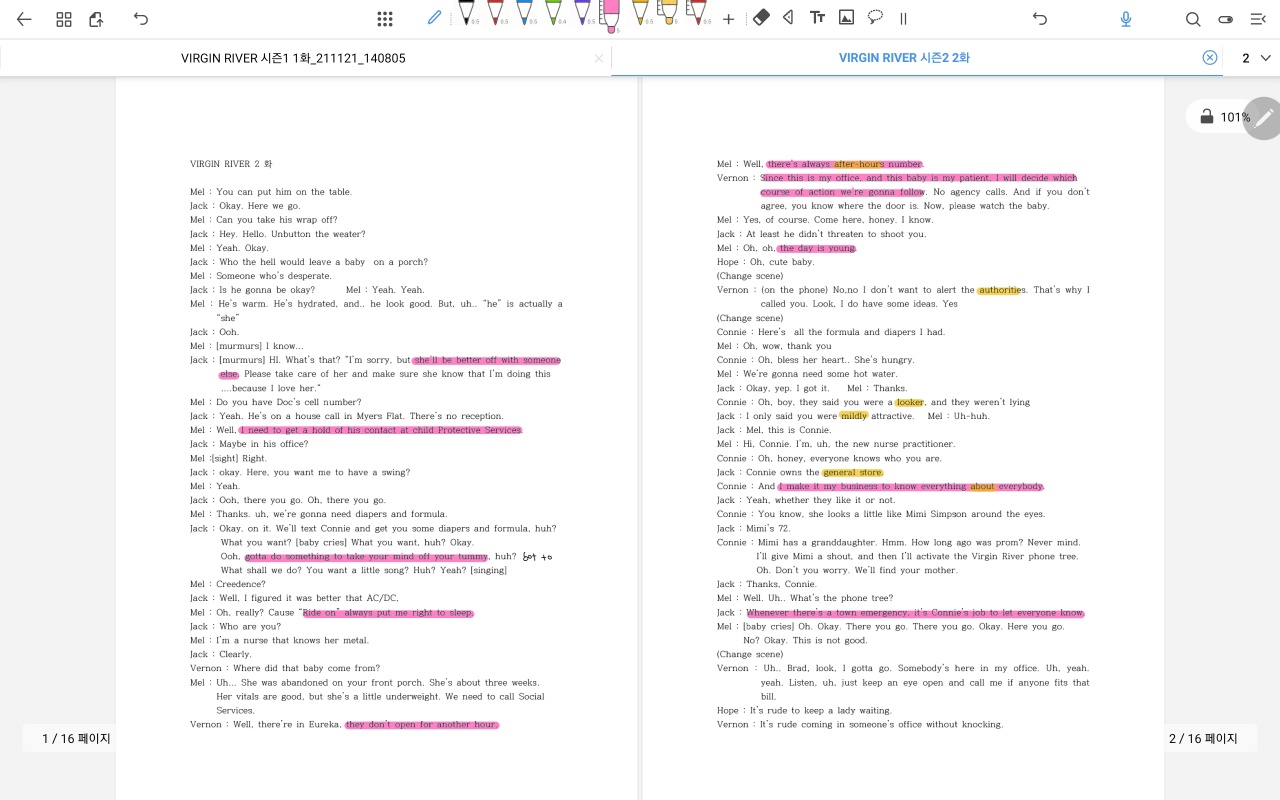Choose the first red pen
The width and height of the screenshot is (1280, 800).
click(x=495, y=13)
